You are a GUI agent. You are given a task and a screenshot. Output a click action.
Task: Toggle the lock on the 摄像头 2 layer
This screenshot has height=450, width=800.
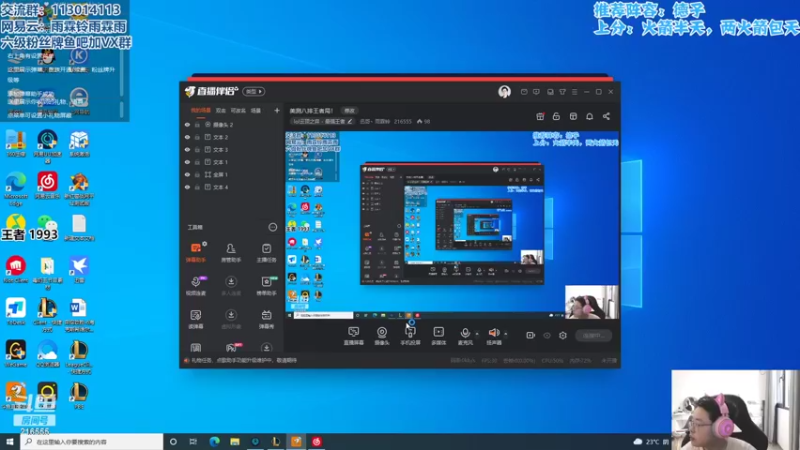(197, 124)
